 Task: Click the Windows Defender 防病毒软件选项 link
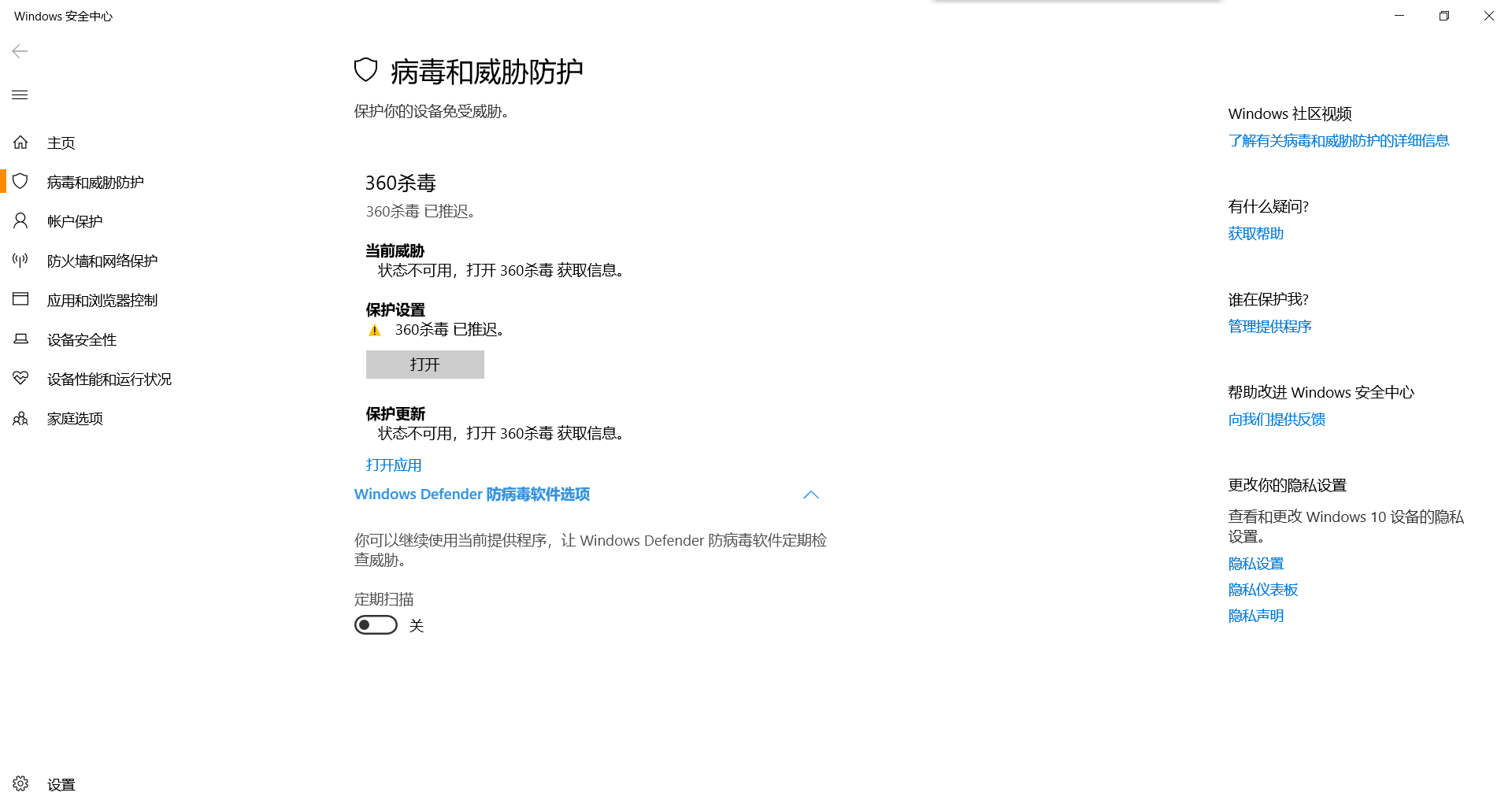tap(472, 494)
